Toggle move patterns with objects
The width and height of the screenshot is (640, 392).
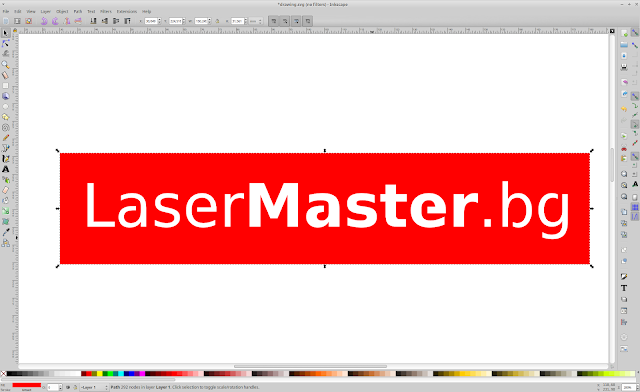(308, 21)
